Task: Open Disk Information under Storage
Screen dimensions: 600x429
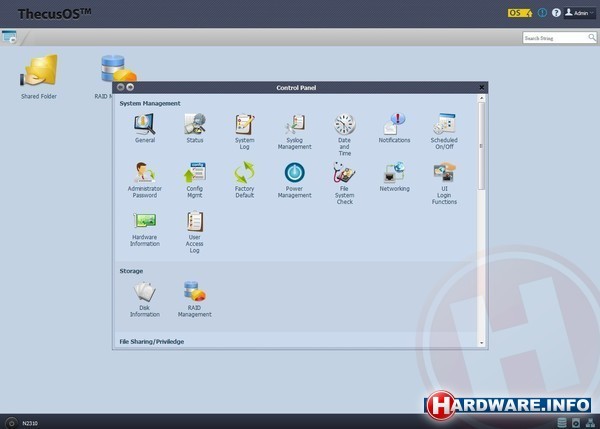Action: (x=145, y=300)
